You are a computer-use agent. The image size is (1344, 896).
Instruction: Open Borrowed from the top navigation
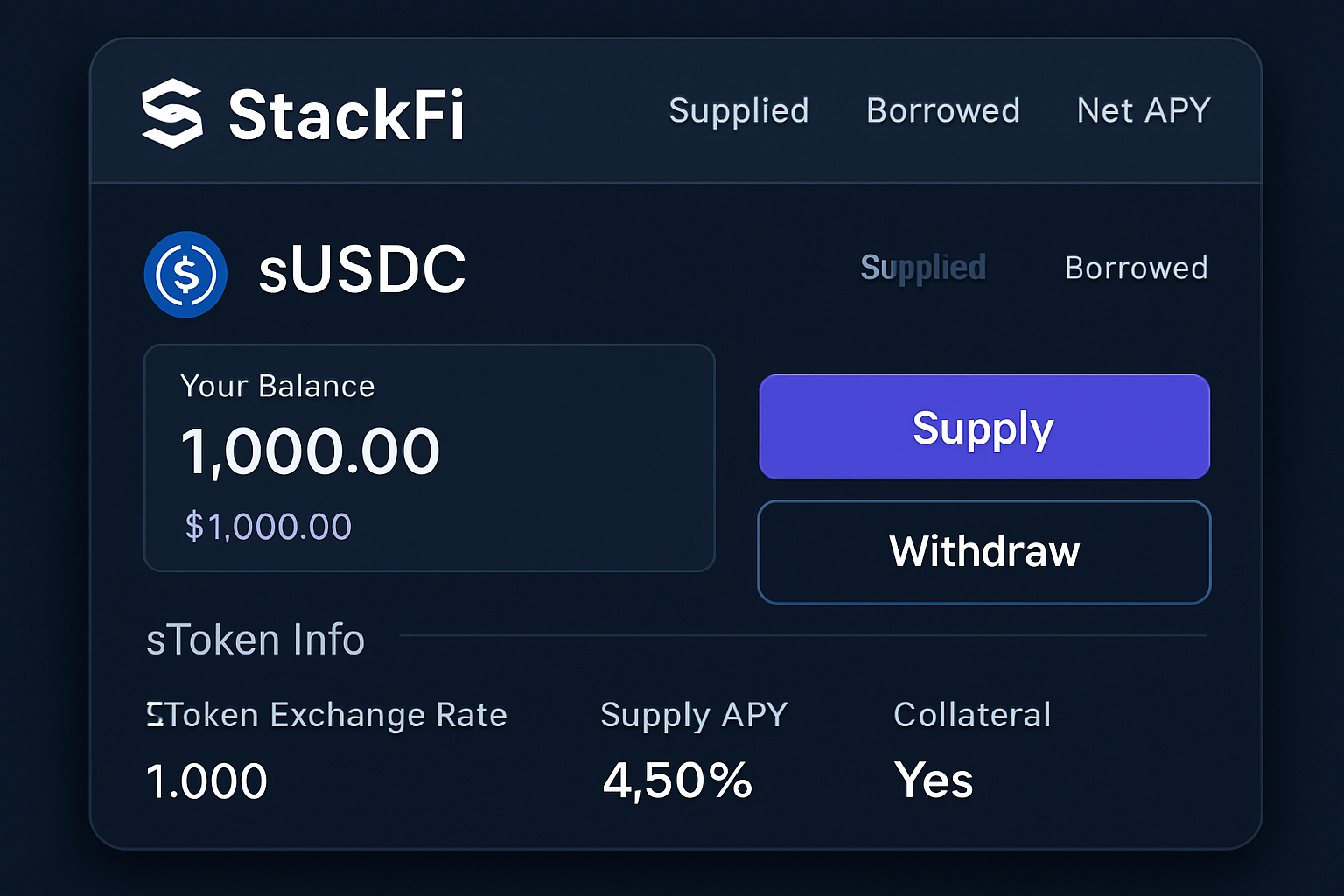[942, 111]
